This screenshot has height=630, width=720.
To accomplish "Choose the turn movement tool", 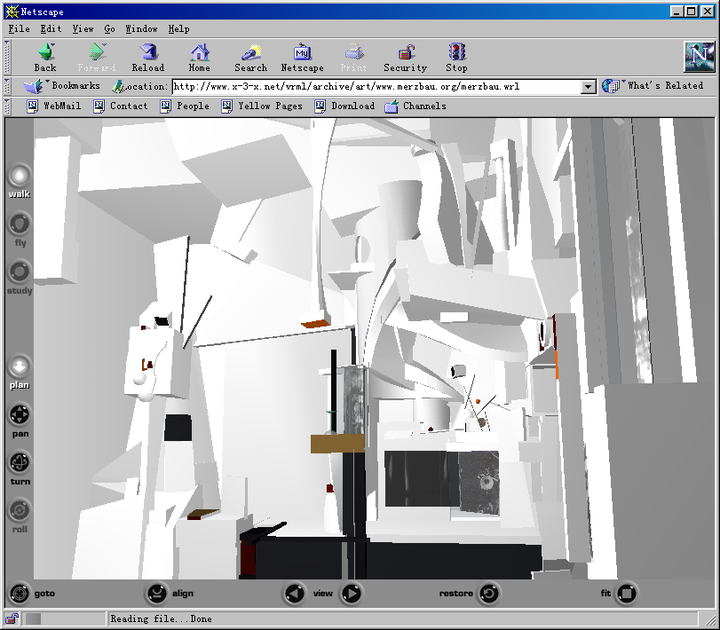I will click(x=19, y=462).
